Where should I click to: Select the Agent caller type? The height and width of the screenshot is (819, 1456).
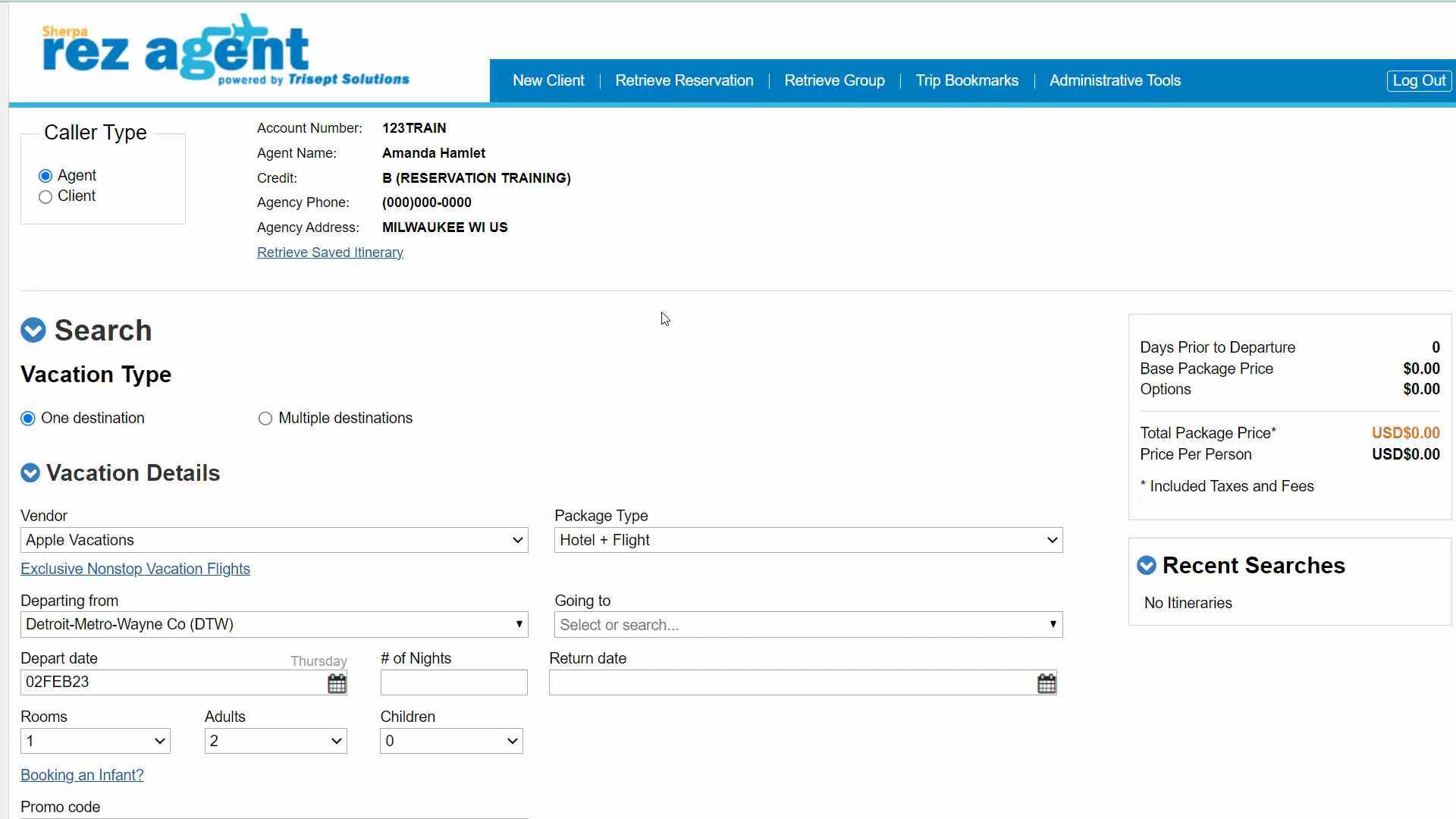tap(45, 176)
